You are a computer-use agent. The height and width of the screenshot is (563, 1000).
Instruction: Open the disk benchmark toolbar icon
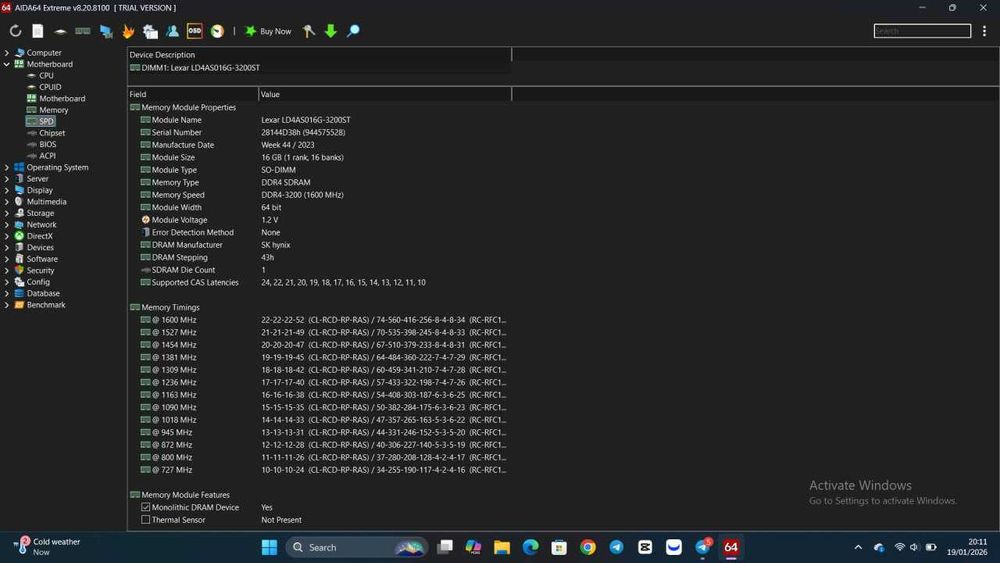(x=60, y=31)
